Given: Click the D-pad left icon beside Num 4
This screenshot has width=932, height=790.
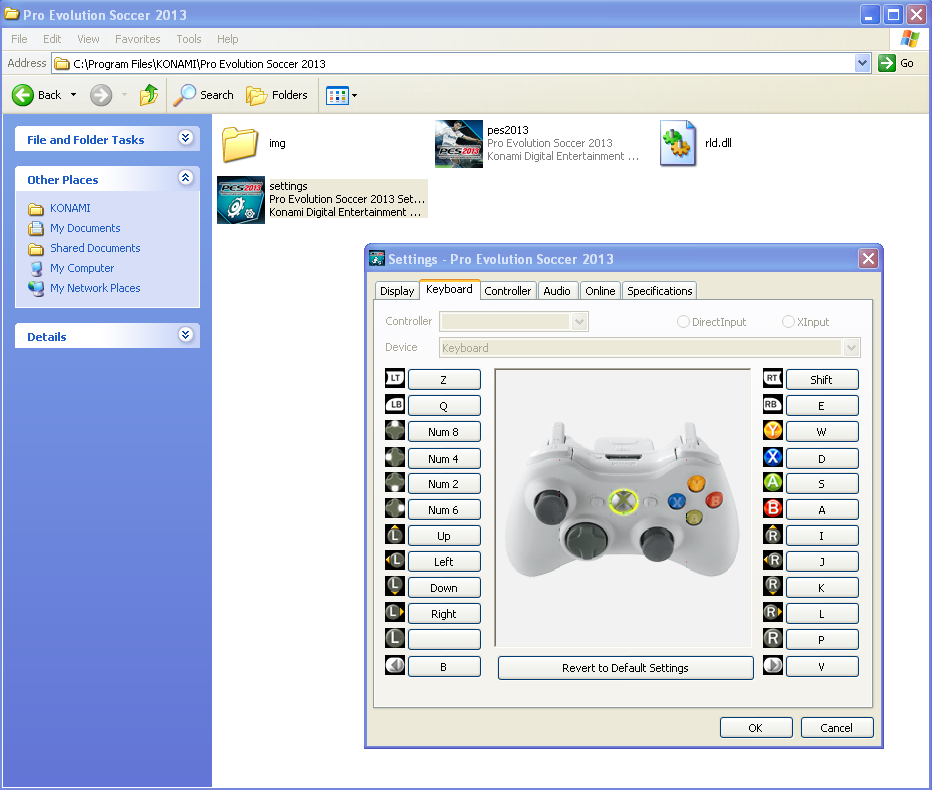Looking at the screenshot, I should pyautogui.click(x=395, y=457).
